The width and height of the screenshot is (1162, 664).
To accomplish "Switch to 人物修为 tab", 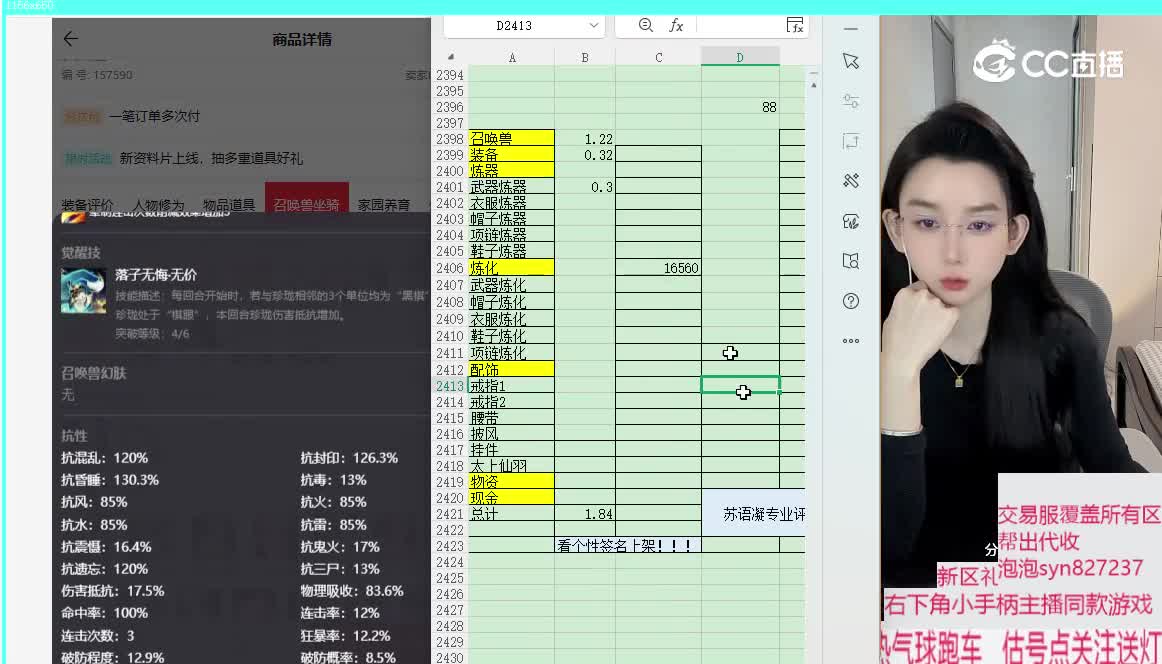I will tap(158, 205).
